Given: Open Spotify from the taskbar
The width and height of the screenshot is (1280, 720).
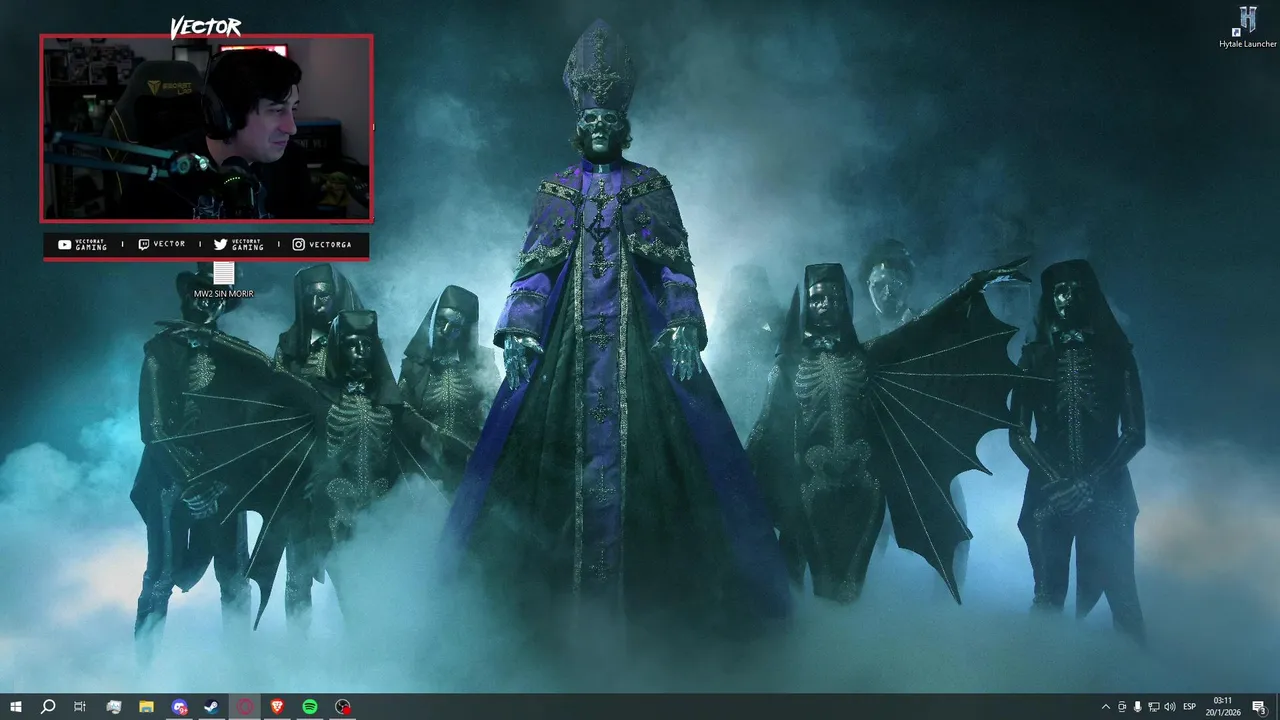Looking at the screenshot, I should (310, 707).
